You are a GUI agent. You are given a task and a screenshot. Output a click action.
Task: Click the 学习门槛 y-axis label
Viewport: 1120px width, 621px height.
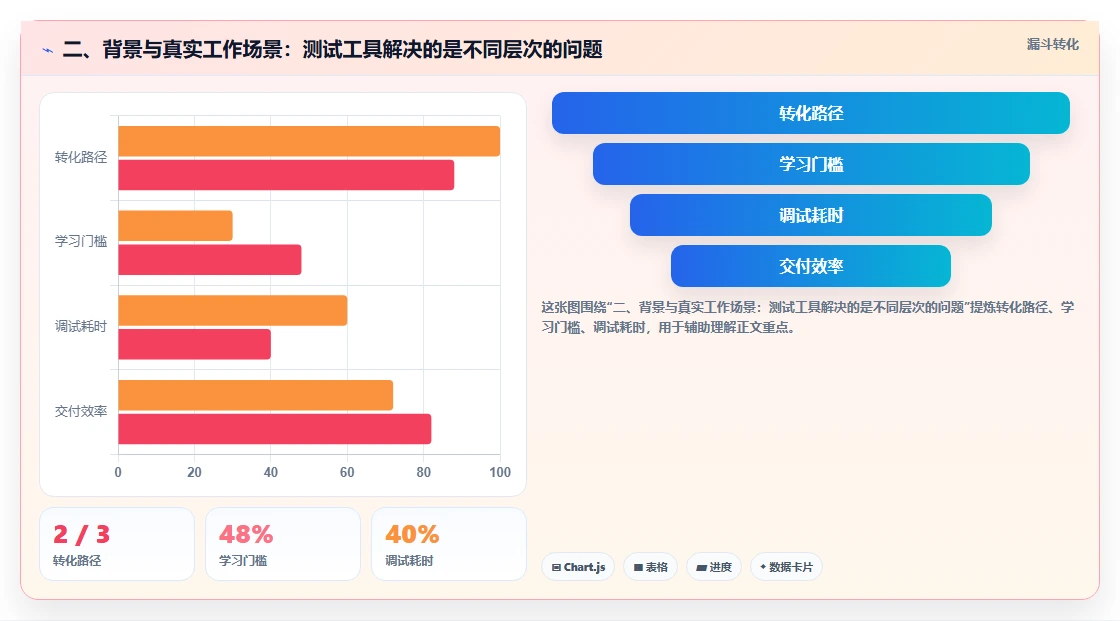[x=81, y=242]
